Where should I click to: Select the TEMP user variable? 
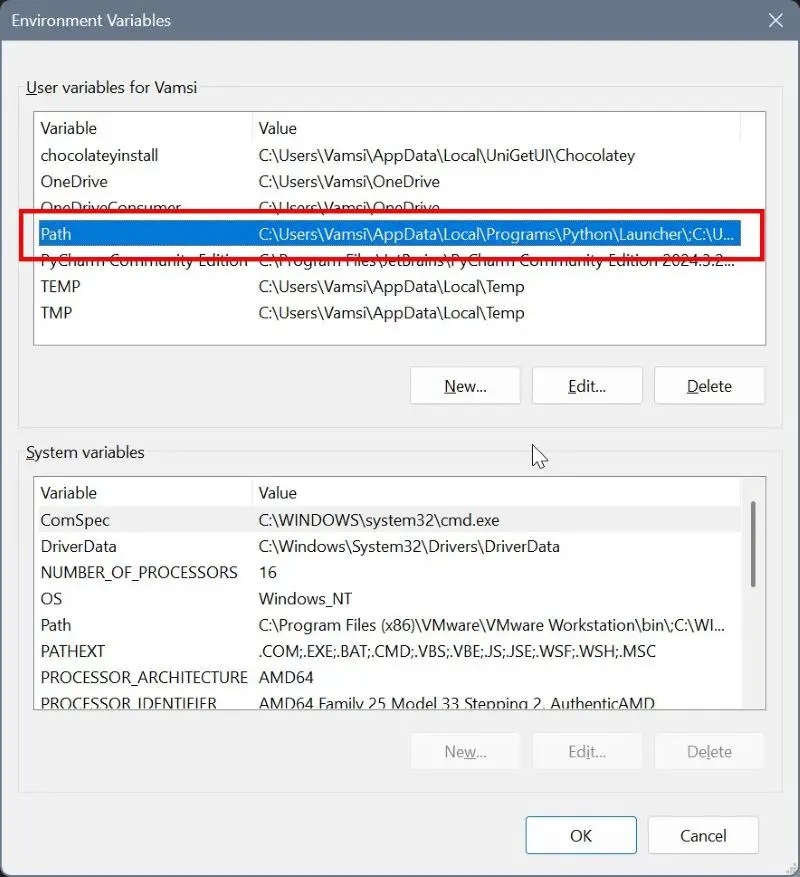(x=390, y=286)
